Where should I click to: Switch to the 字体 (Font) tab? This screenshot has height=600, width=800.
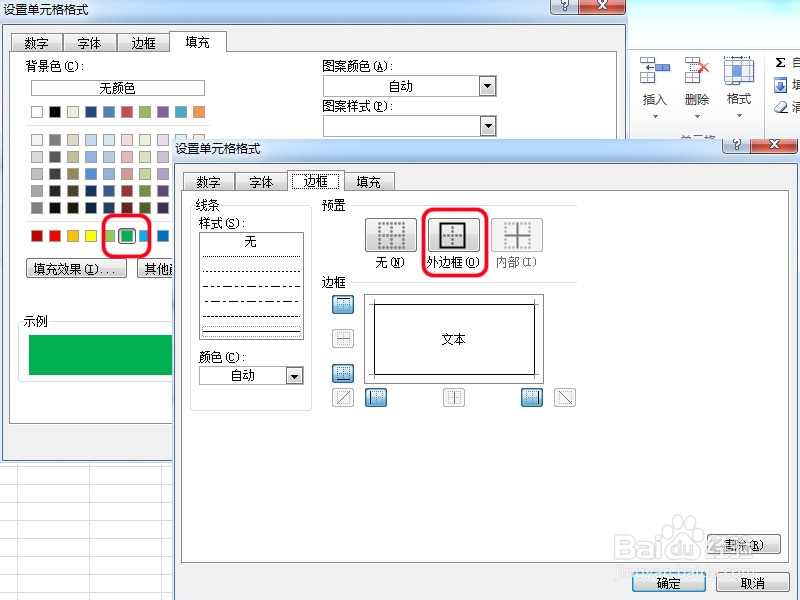tap(260, 182)
